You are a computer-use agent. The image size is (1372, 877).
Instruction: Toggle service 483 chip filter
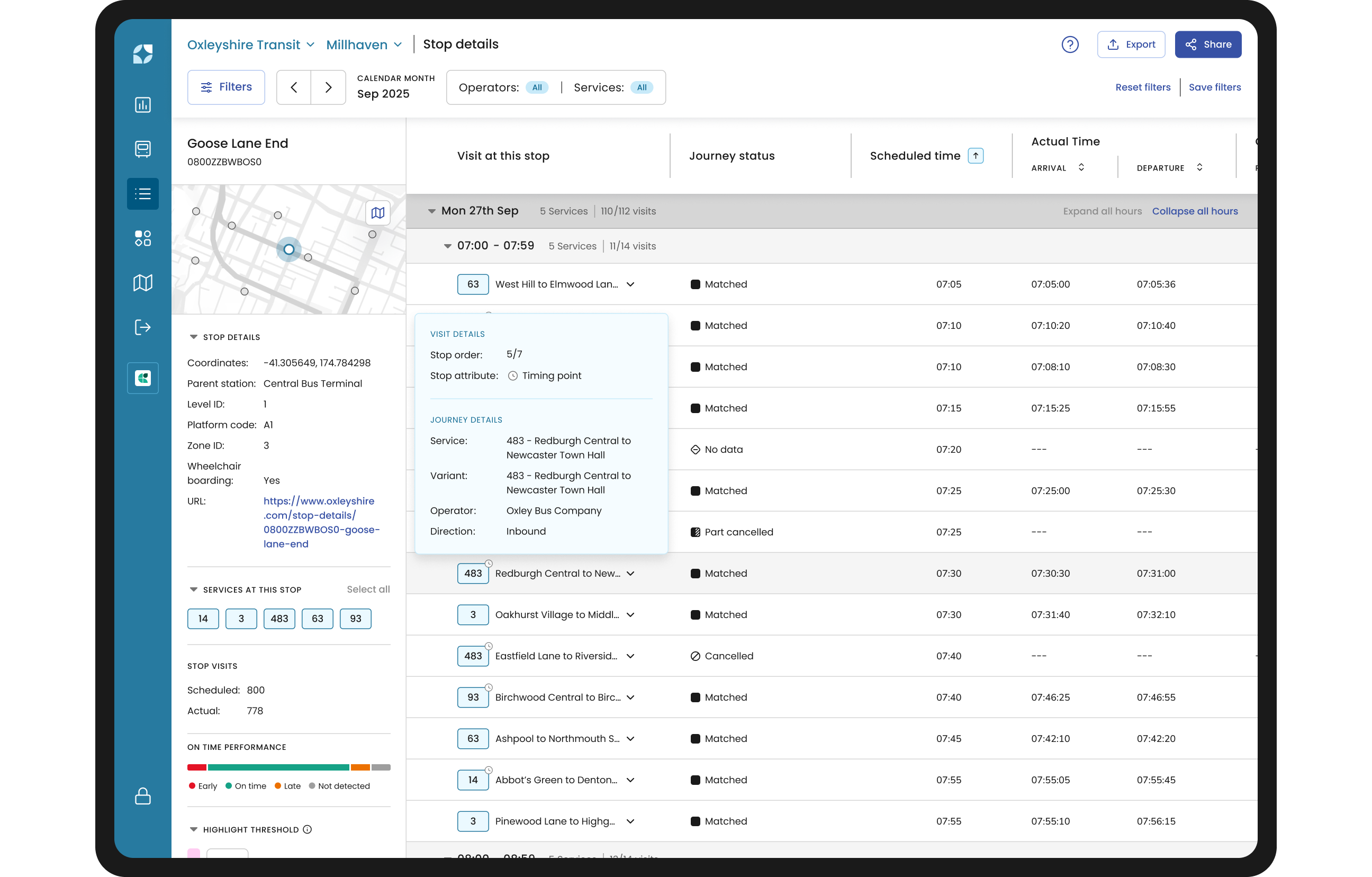coord(279,619)
